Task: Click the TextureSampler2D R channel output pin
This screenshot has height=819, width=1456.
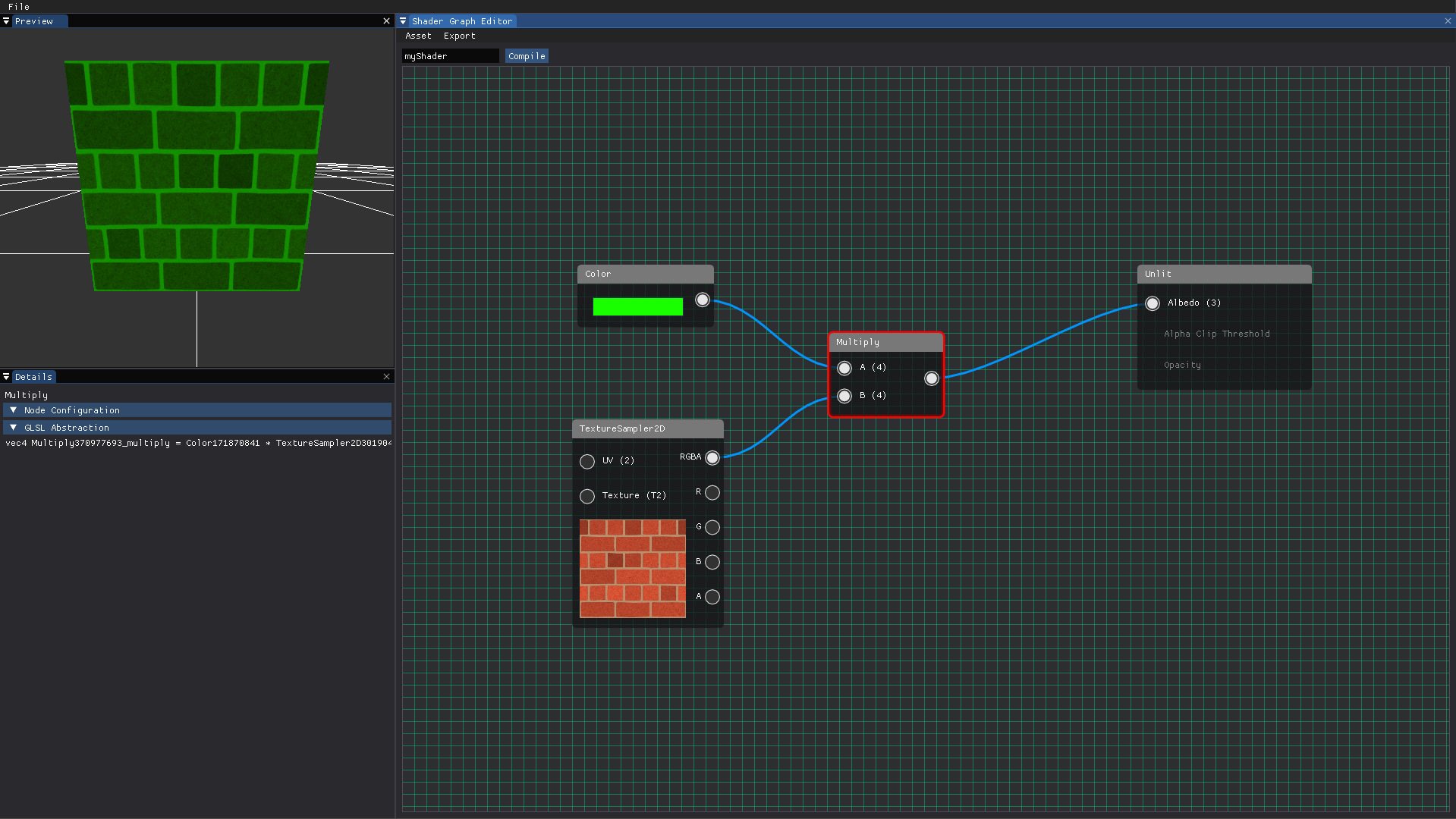Action: [x=712, y=493]
